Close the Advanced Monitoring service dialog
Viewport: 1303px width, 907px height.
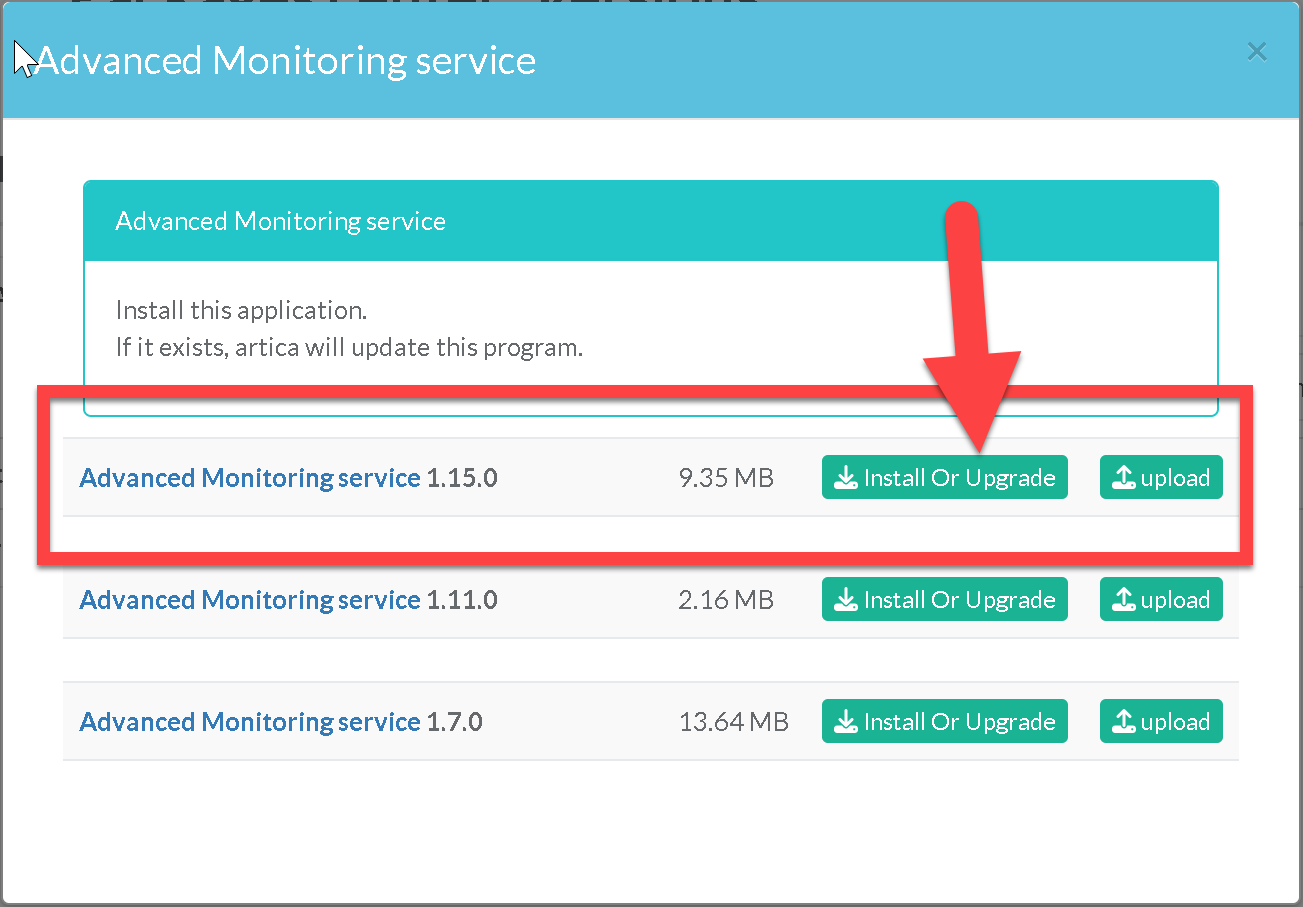coord(1257,52)
